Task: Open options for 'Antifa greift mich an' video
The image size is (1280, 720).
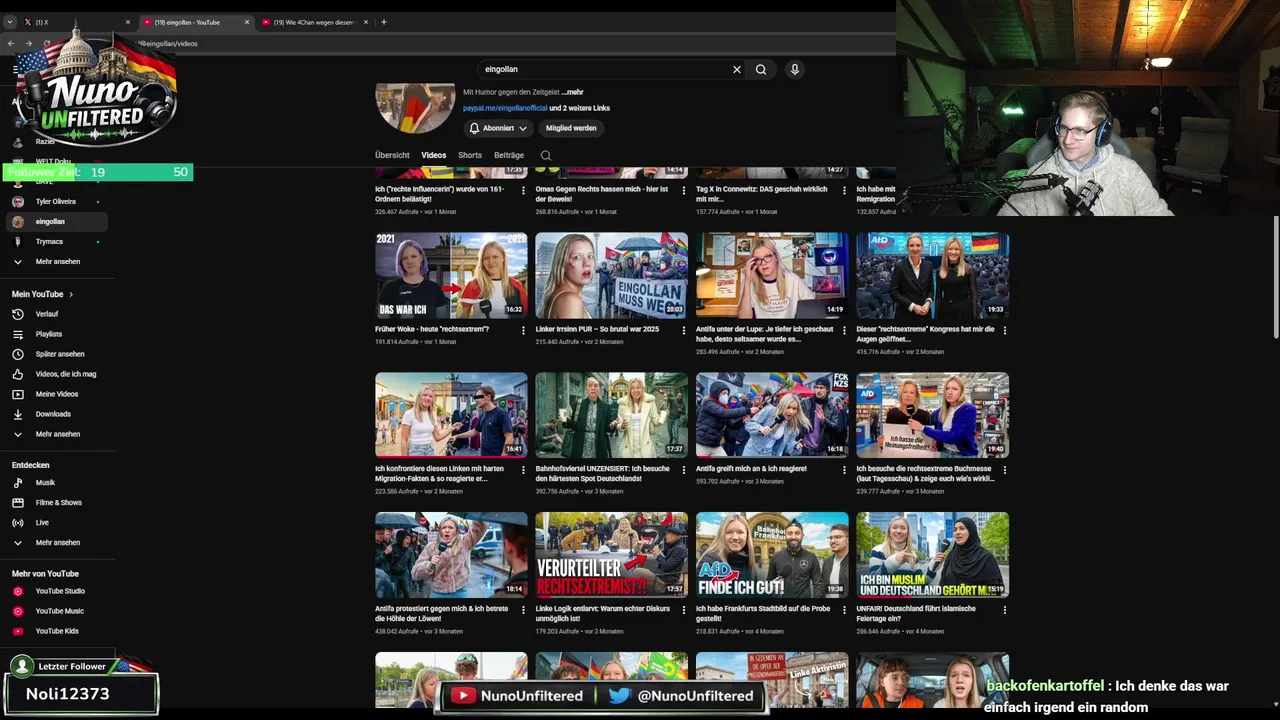Action: (844, 469)
